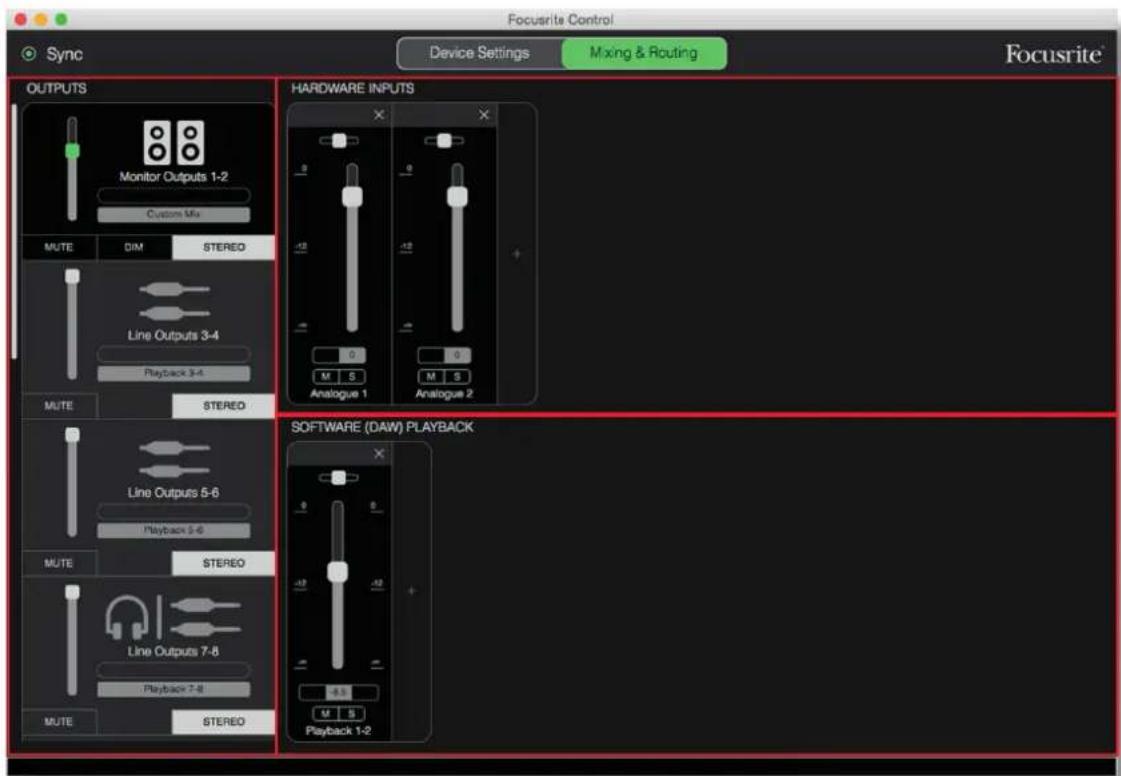Click the green macOS zoom window button

61,19
